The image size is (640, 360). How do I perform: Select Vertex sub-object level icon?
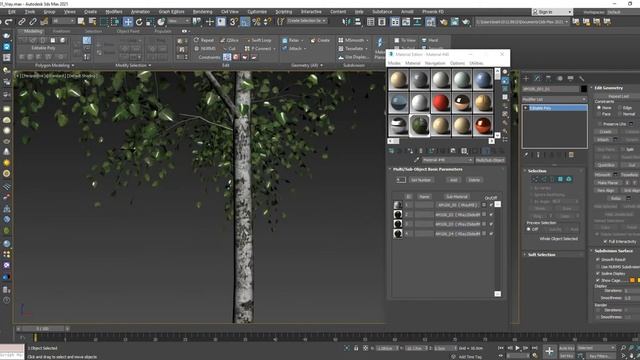pyautogui.click(x=536, y=179)
